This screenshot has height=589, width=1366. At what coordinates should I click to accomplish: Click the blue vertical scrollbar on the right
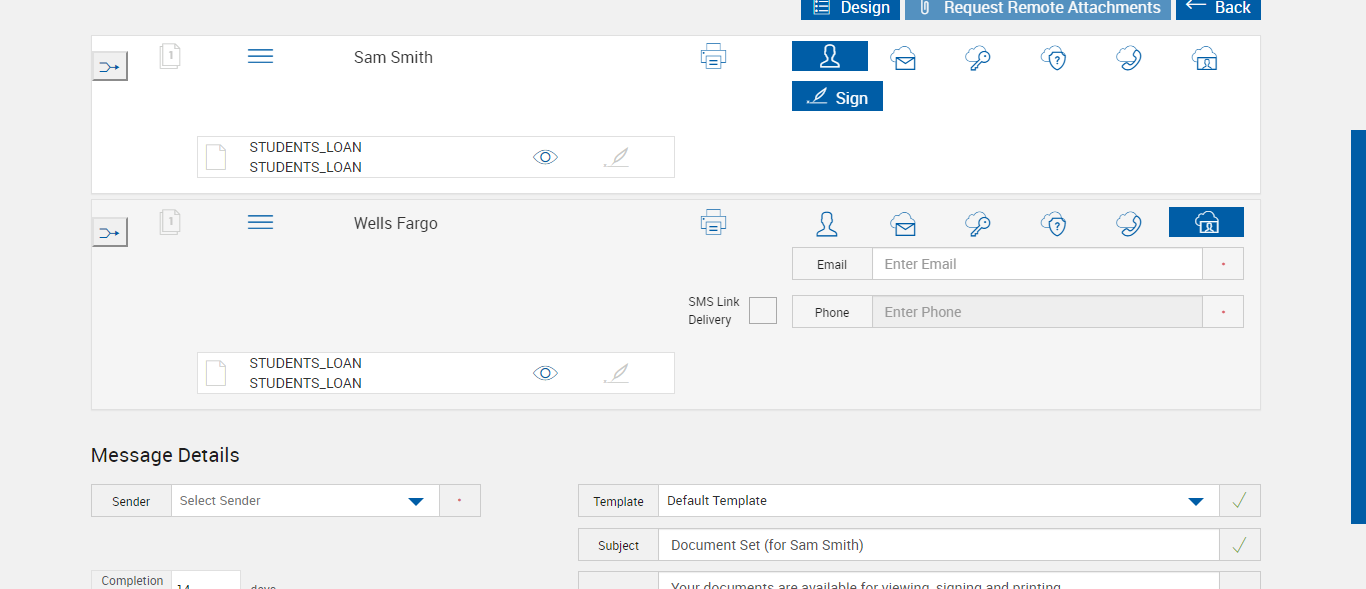pyautogui.click(x=1358, y=326)
